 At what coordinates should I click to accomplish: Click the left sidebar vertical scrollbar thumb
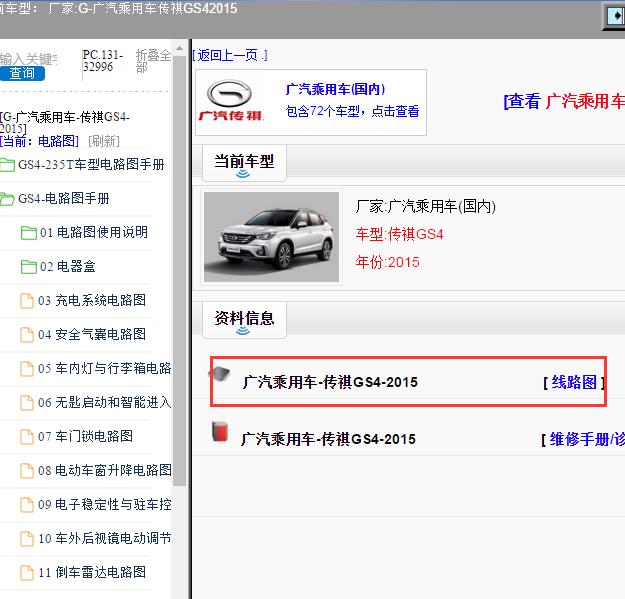[x=179, y=271]
